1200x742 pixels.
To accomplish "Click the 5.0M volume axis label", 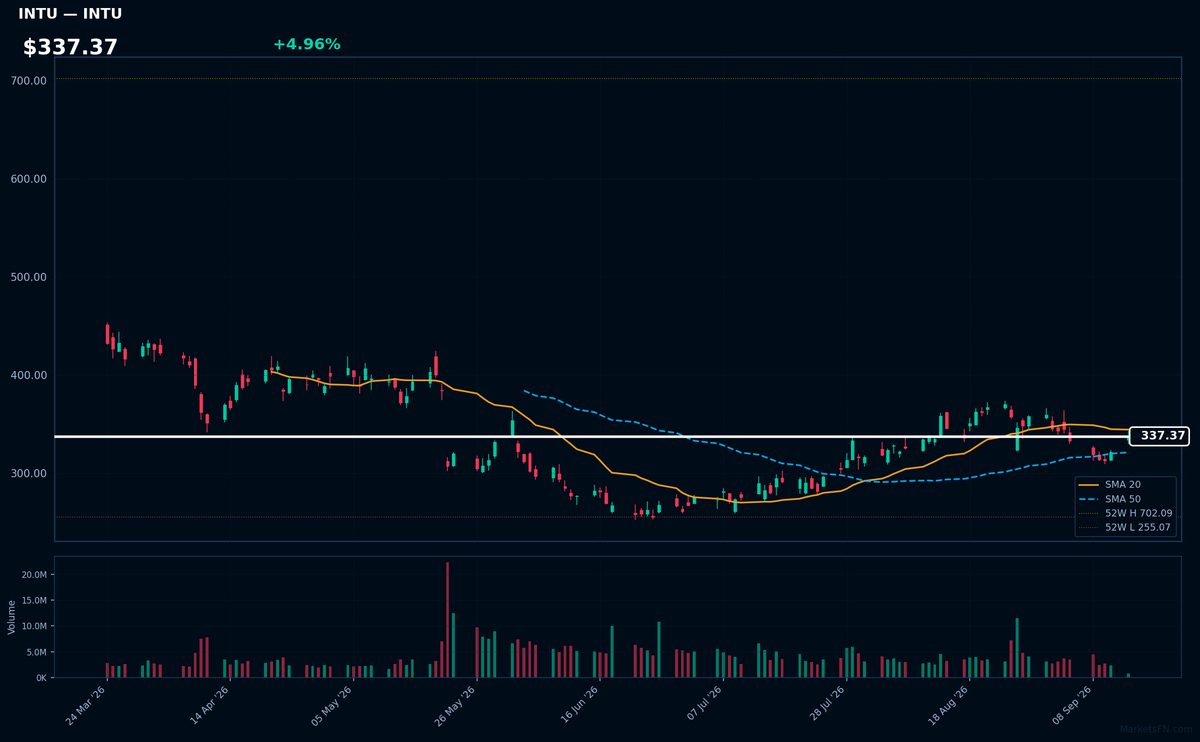I will pyautogui.click(x=35, y=652).
